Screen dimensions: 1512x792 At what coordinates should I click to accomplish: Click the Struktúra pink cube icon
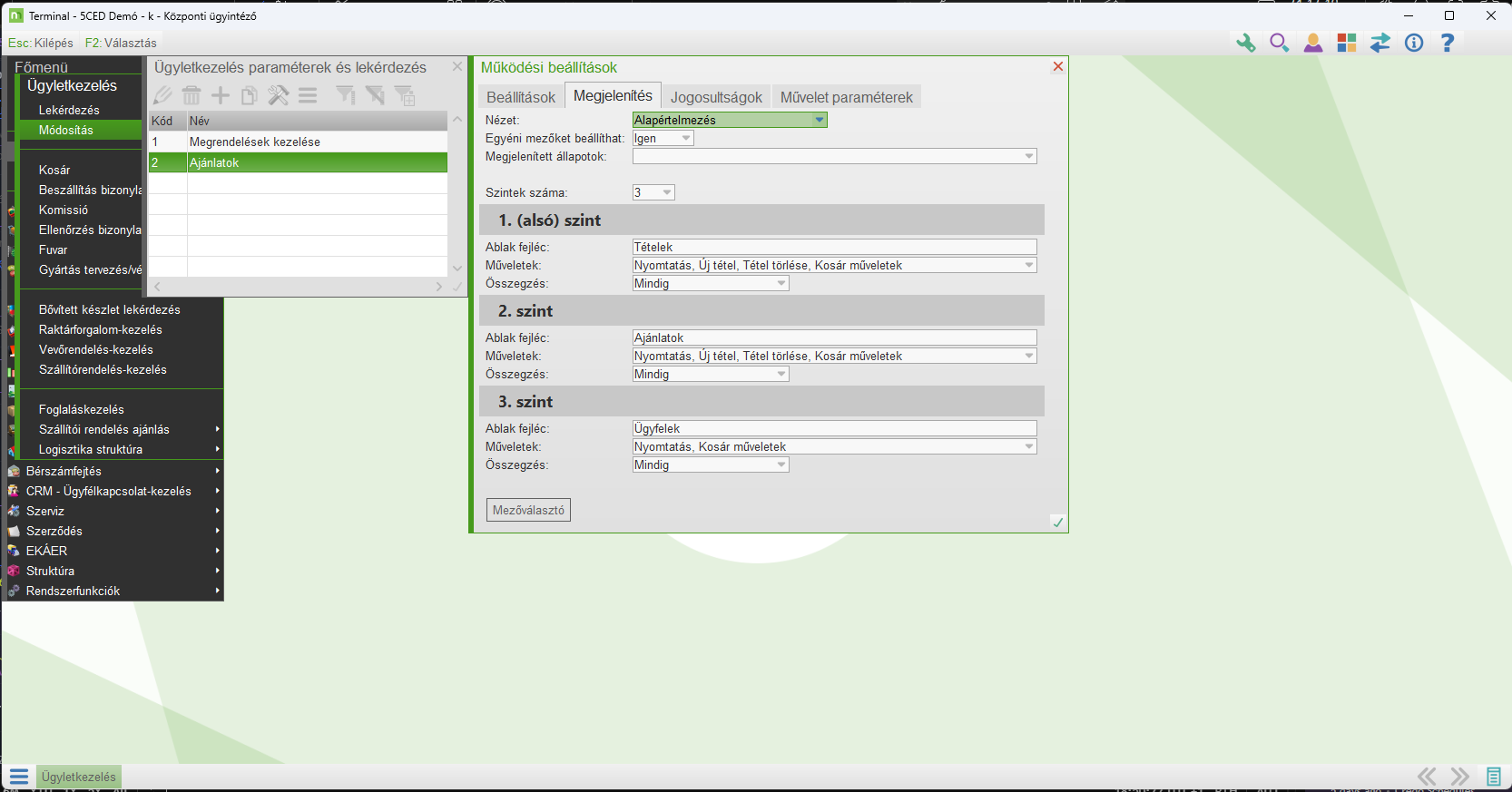click(14, 571)
